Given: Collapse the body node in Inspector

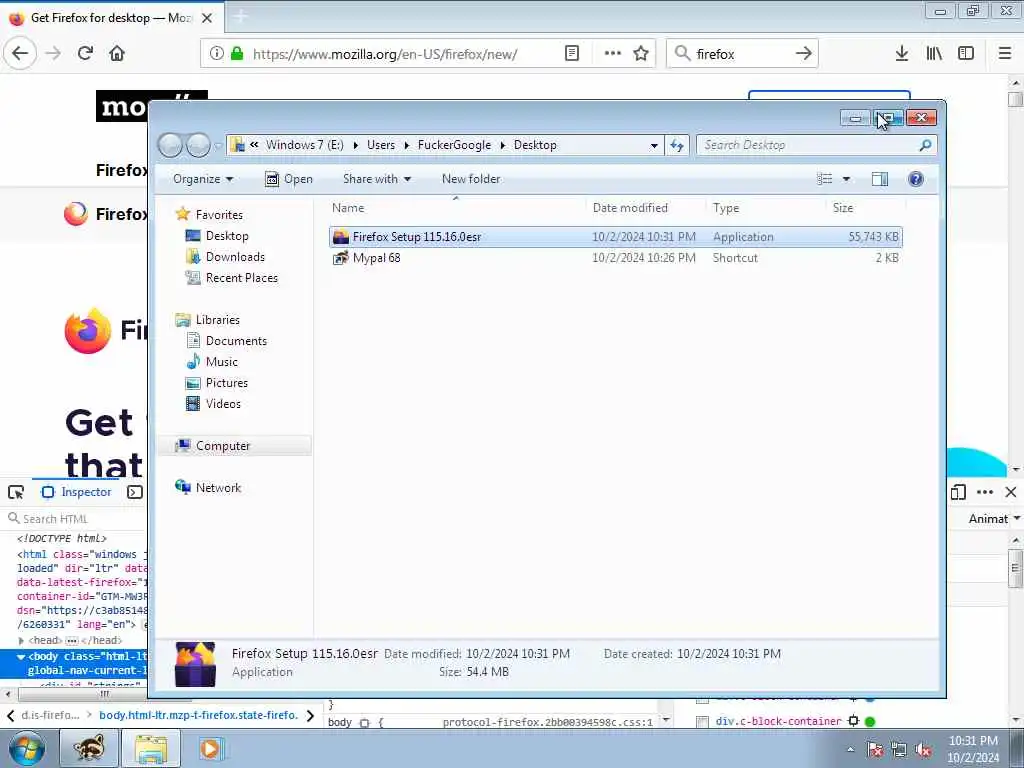Looking at the screenshot, I should pos(21,657).
